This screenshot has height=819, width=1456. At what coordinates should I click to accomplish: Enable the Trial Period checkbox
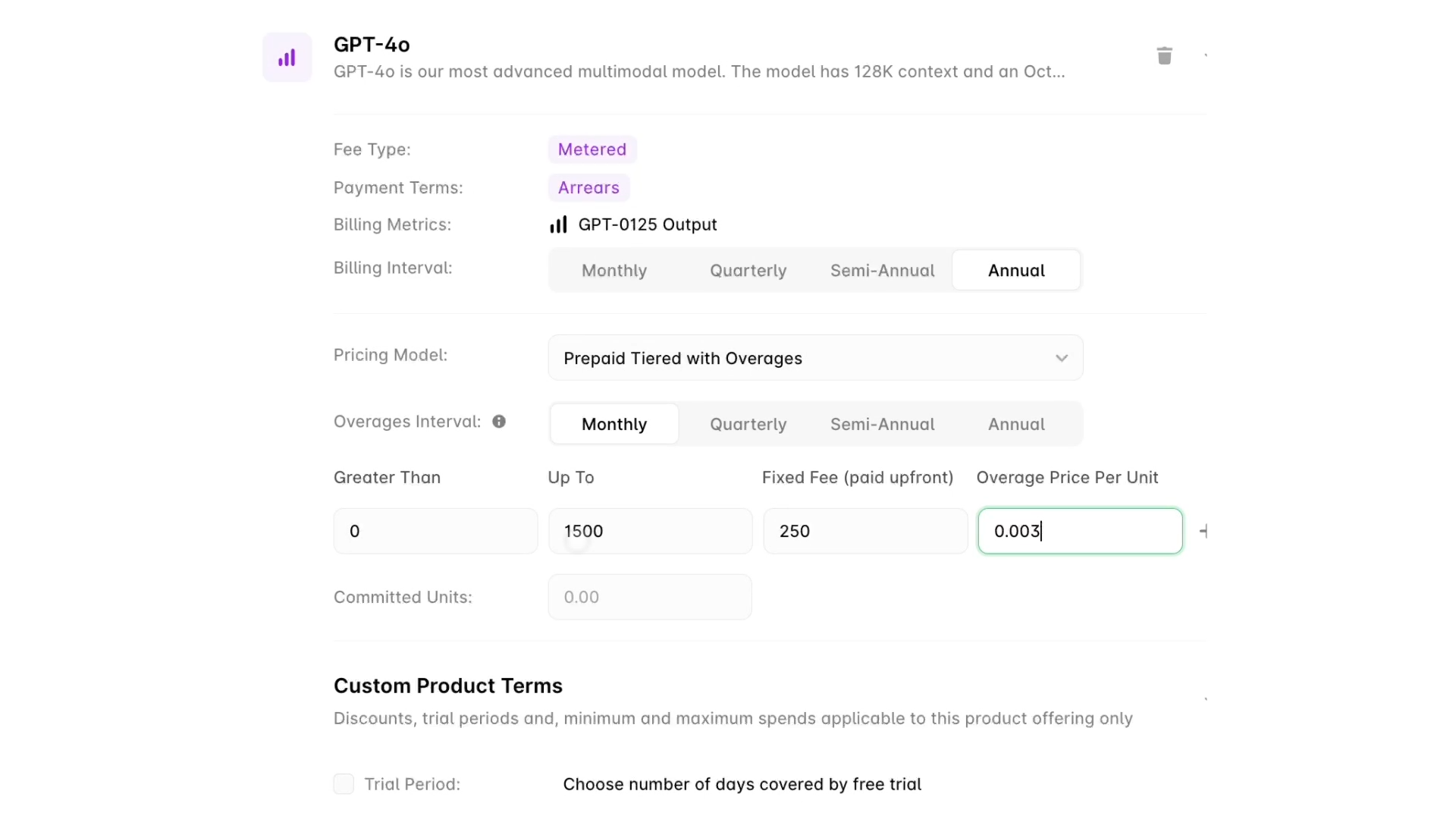344,784
